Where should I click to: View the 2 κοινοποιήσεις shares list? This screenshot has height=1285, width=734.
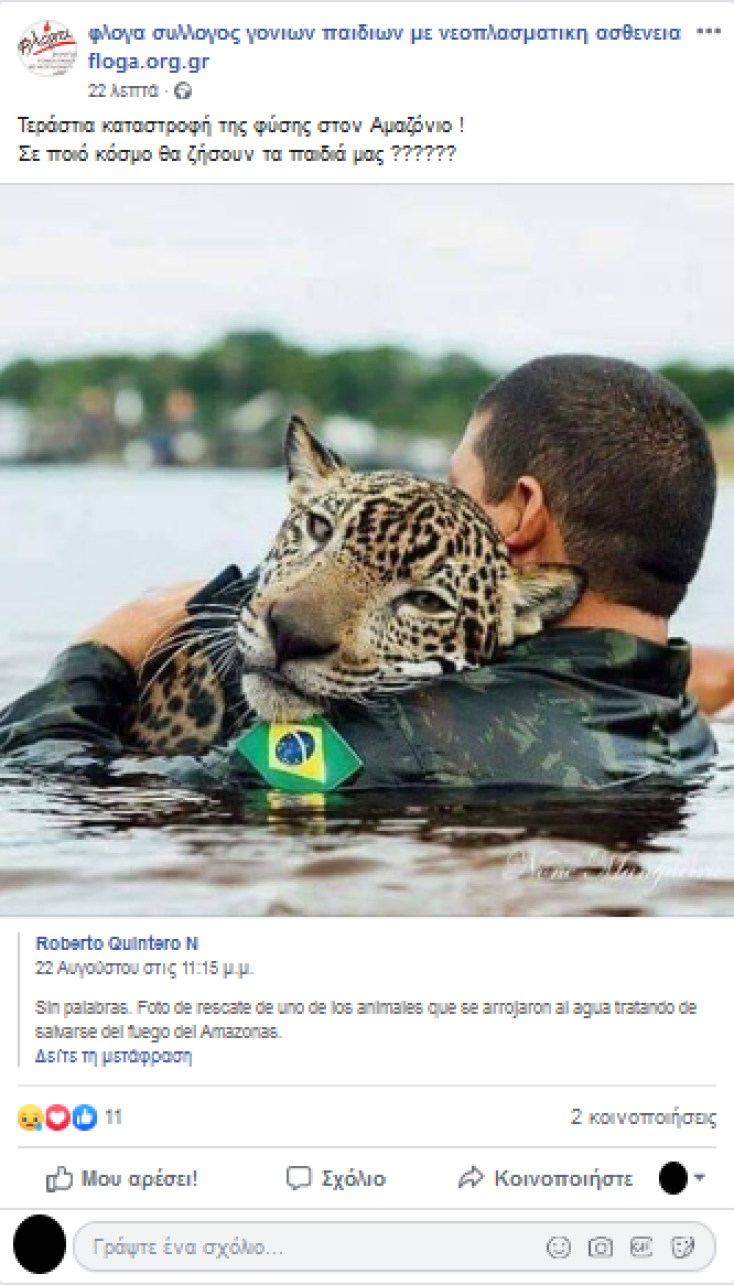tap(643, 1117)
